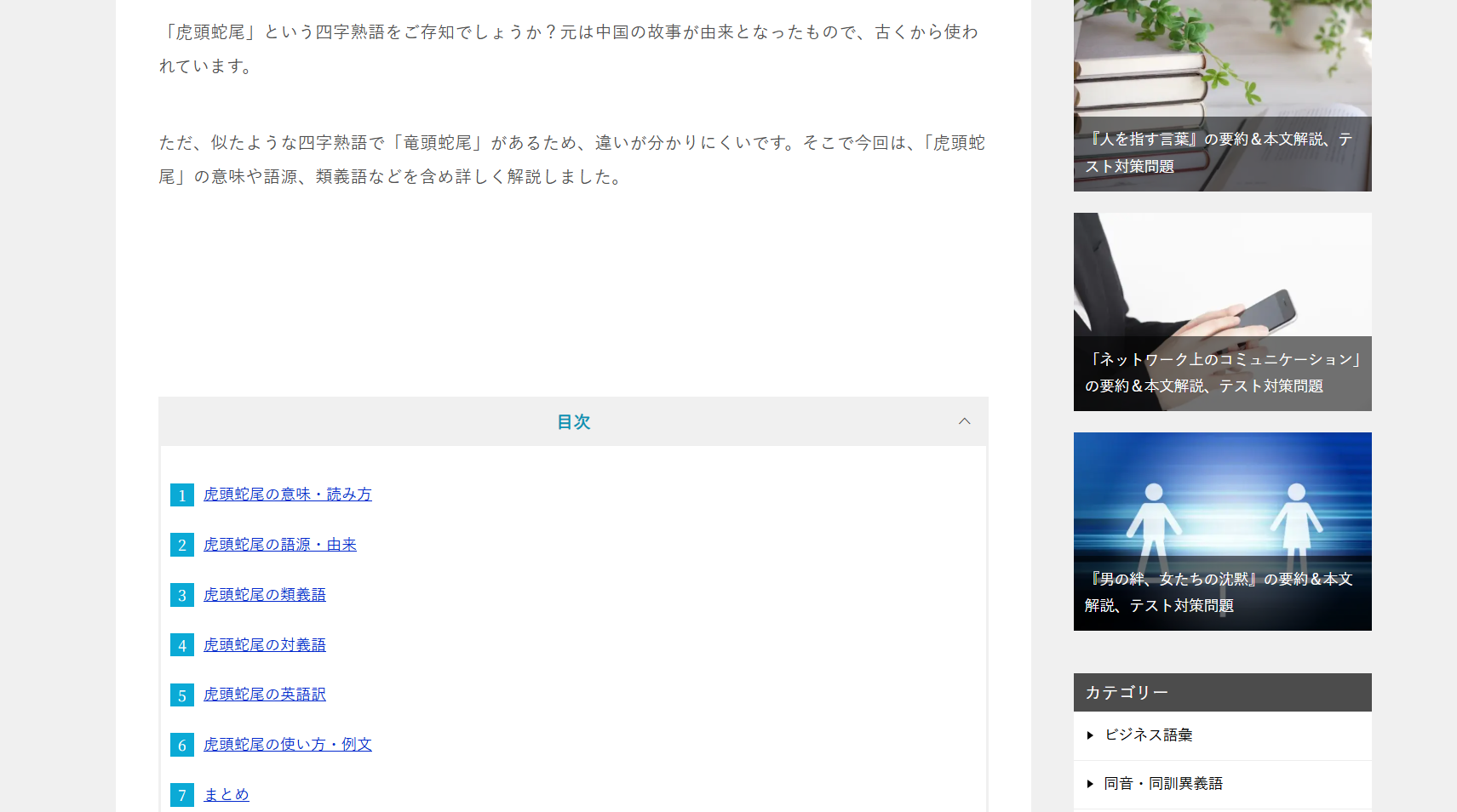Click the paragraph starting ただ、似たような四字熟語

click(x=573, y=160)
